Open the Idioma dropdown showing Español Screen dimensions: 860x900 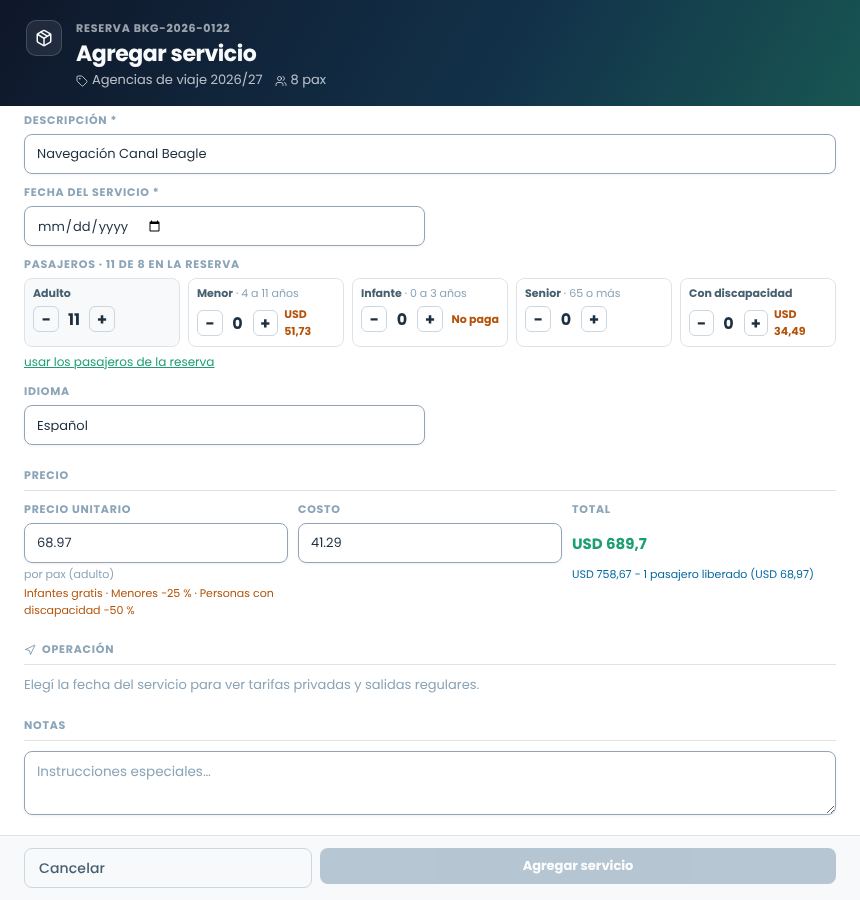[x=224, y=425]
